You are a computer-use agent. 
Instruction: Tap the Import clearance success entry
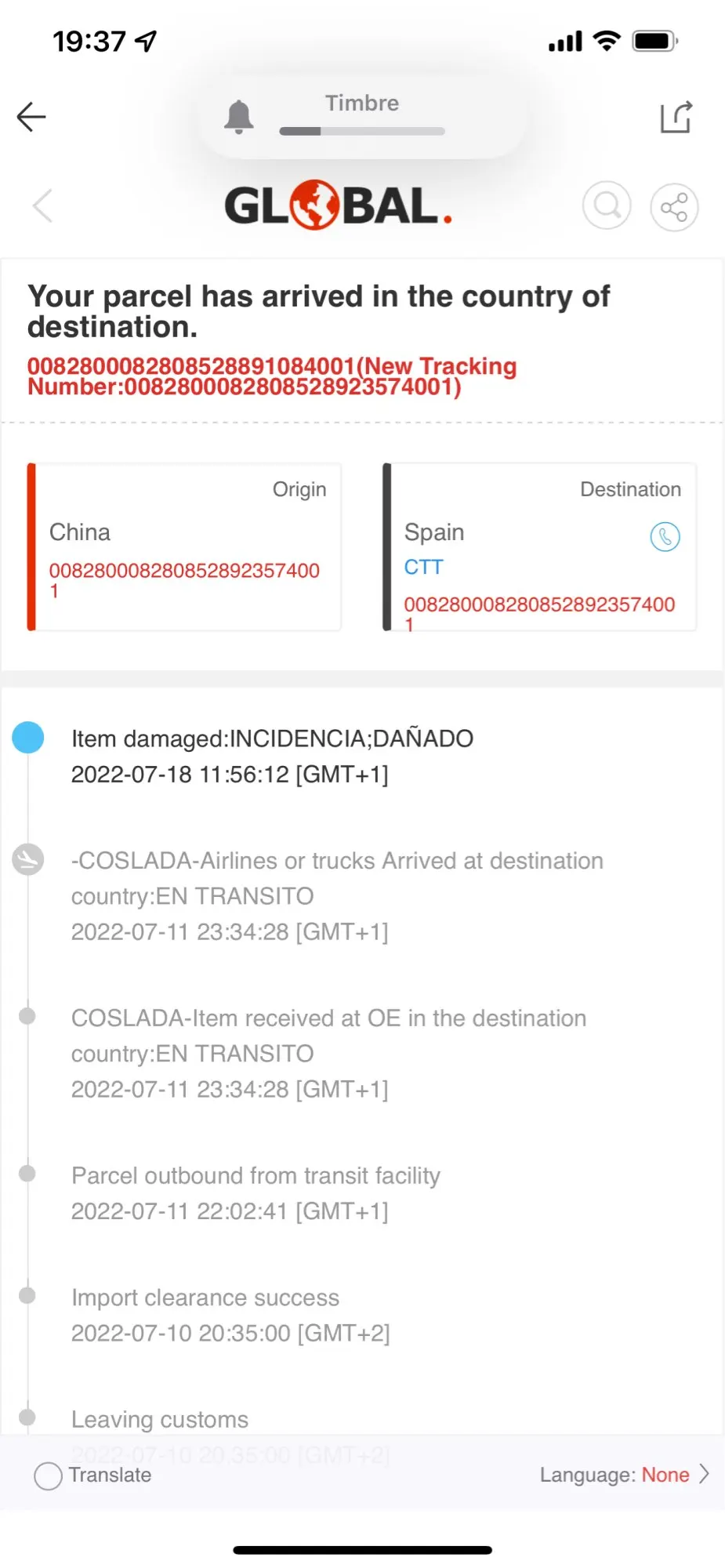[205, 1298]
